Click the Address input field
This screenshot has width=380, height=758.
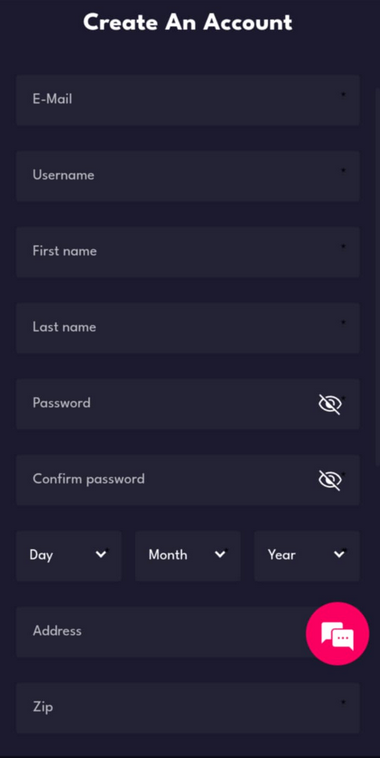(x=188, y=632)
